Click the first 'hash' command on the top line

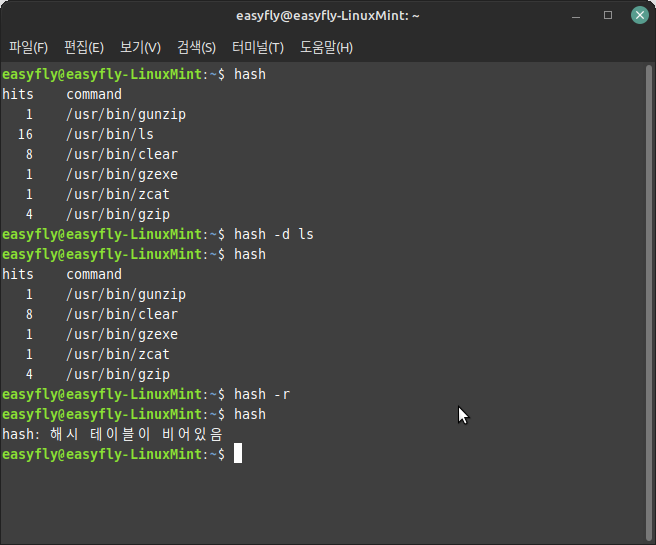[250, 74]
